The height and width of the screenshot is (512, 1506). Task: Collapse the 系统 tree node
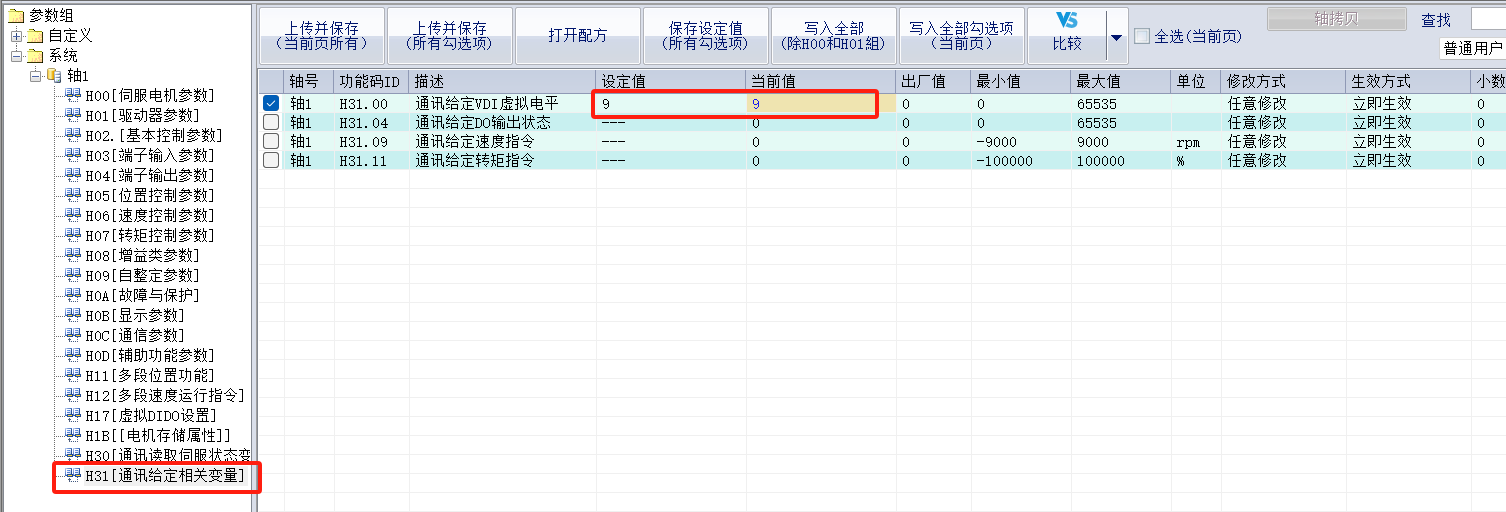pyautogui.click(x=17, y=56)
